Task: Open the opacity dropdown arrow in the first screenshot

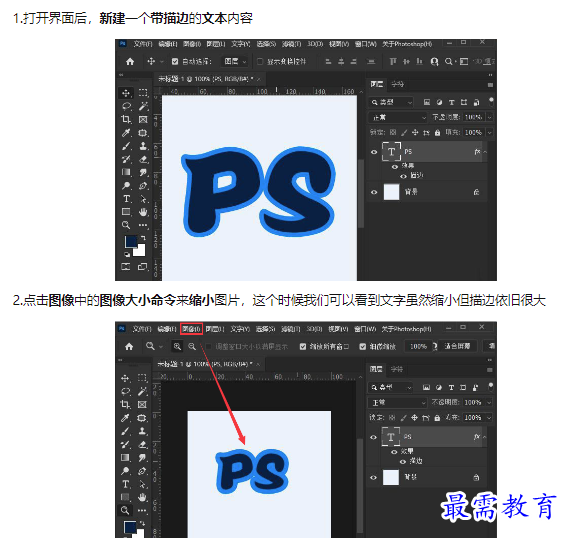Action: 489,117
